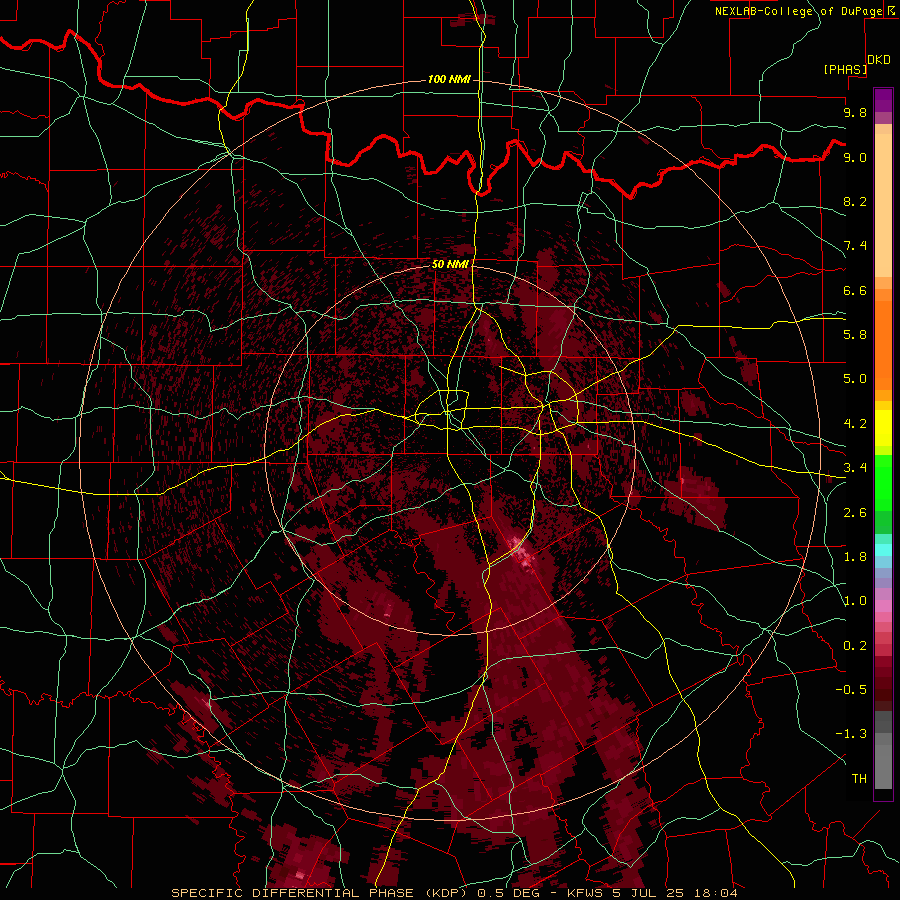The width and height of the screenshot is (900, 900).
Task: Click the 9.8 scale value
Action: (855, 112)
